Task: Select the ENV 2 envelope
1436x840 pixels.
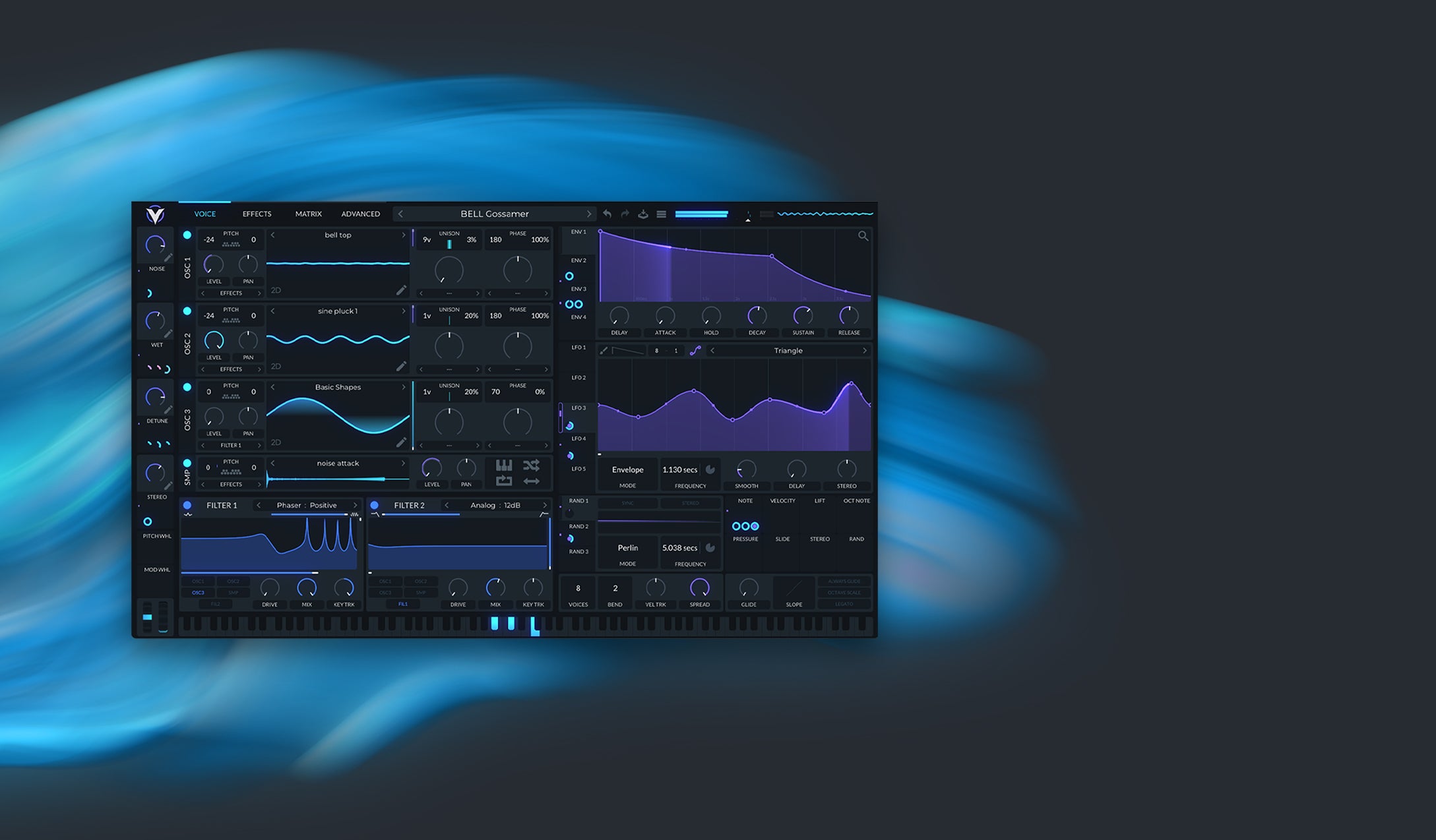Action: [578, 261]
